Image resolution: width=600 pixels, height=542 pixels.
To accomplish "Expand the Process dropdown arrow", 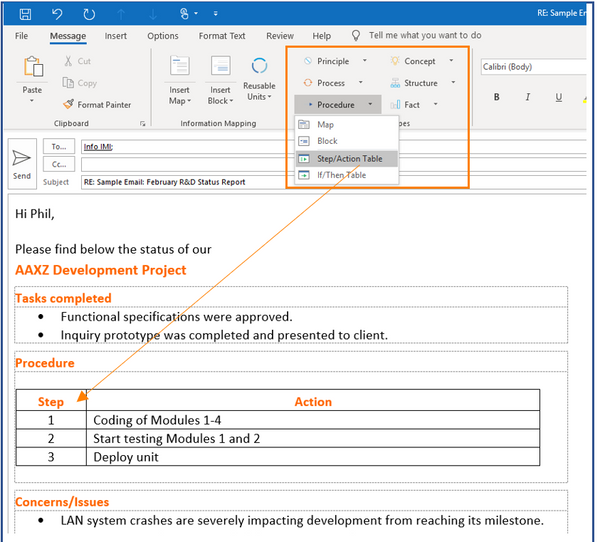I will click(x=360, y=82).
